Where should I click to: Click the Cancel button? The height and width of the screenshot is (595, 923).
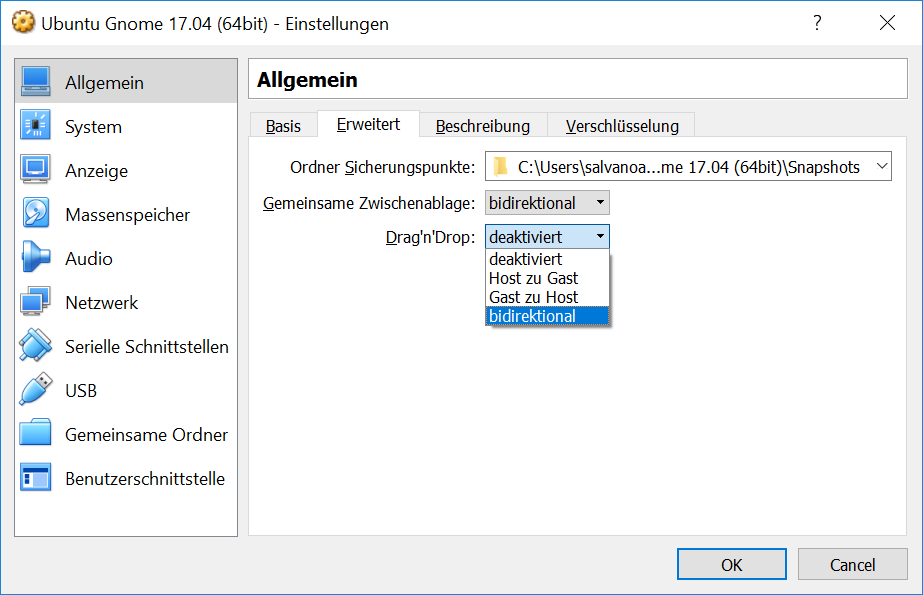(x=852, y=564)
